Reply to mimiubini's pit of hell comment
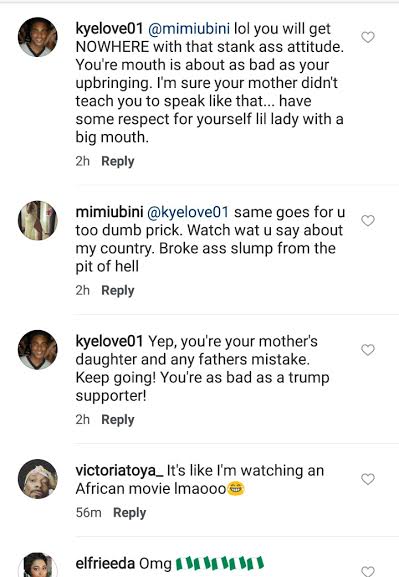This screenshot has height=577, width=399. coord(118,290)
